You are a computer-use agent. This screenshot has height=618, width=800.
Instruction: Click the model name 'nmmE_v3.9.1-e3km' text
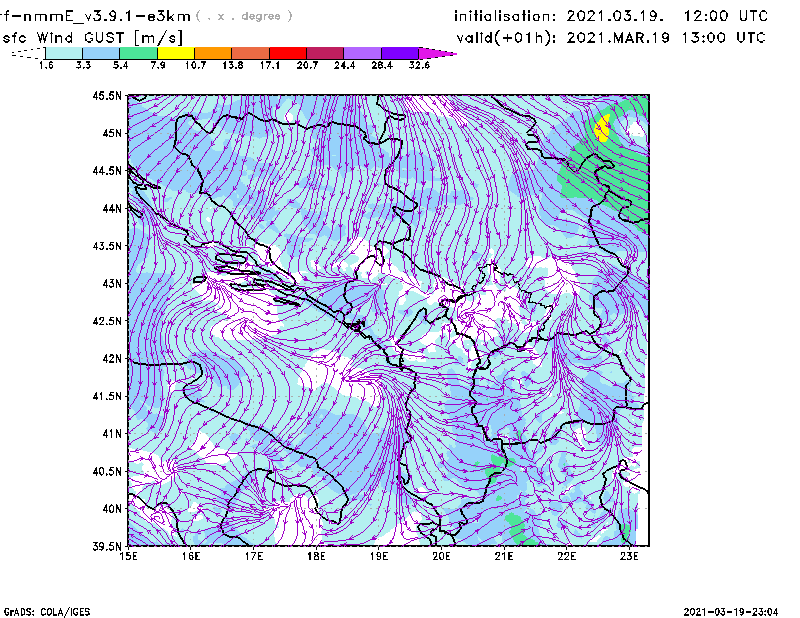[107, 16]
